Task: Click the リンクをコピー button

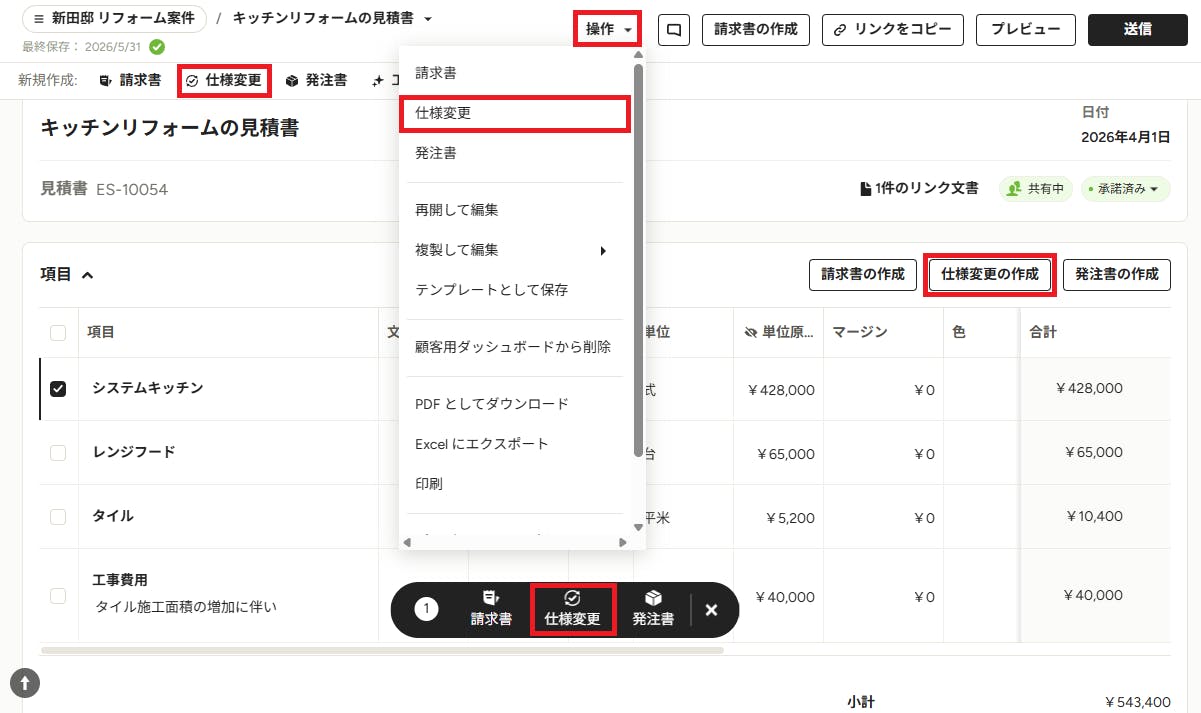Action: [x=893, y=30]
